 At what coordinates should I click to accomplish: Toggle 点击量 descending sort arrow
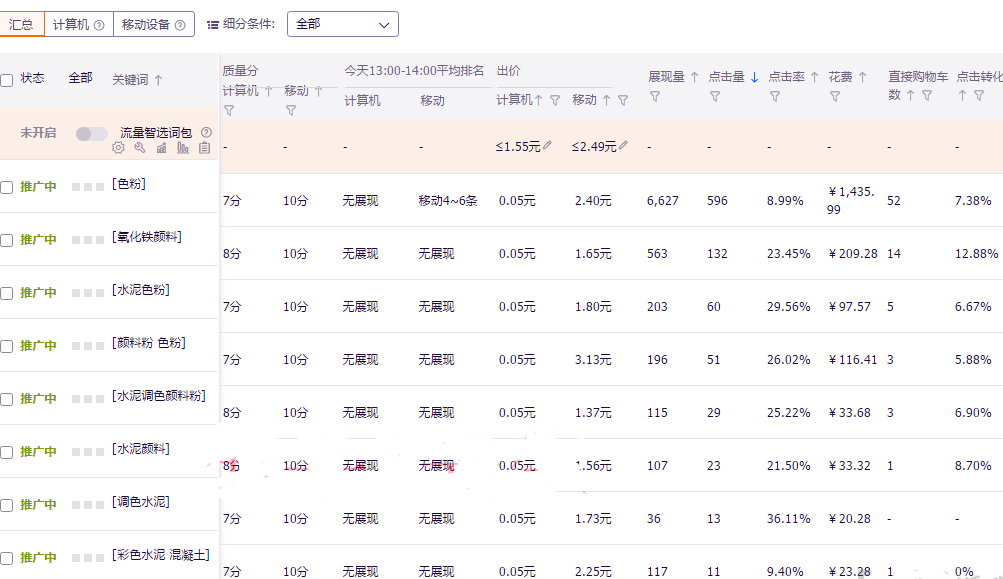(x=755, y=77)
